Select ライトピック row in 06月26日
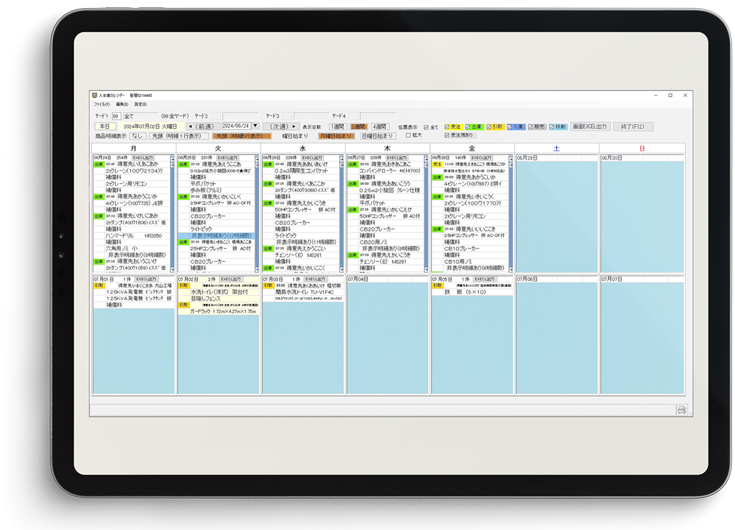 point(301,236)
